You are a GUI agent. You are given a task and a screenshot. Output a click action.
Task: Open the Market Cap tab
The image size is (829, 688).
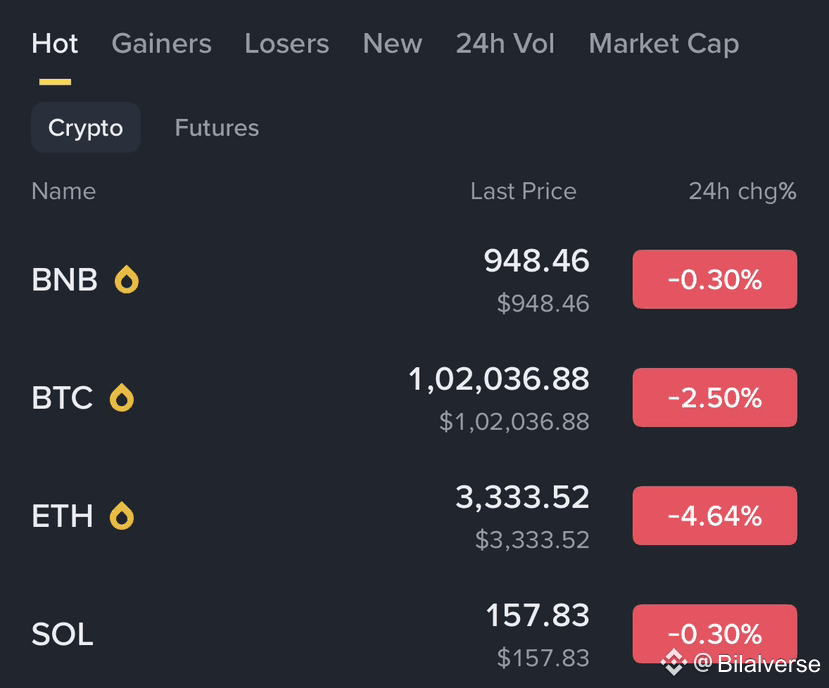(x=664, y=43)
